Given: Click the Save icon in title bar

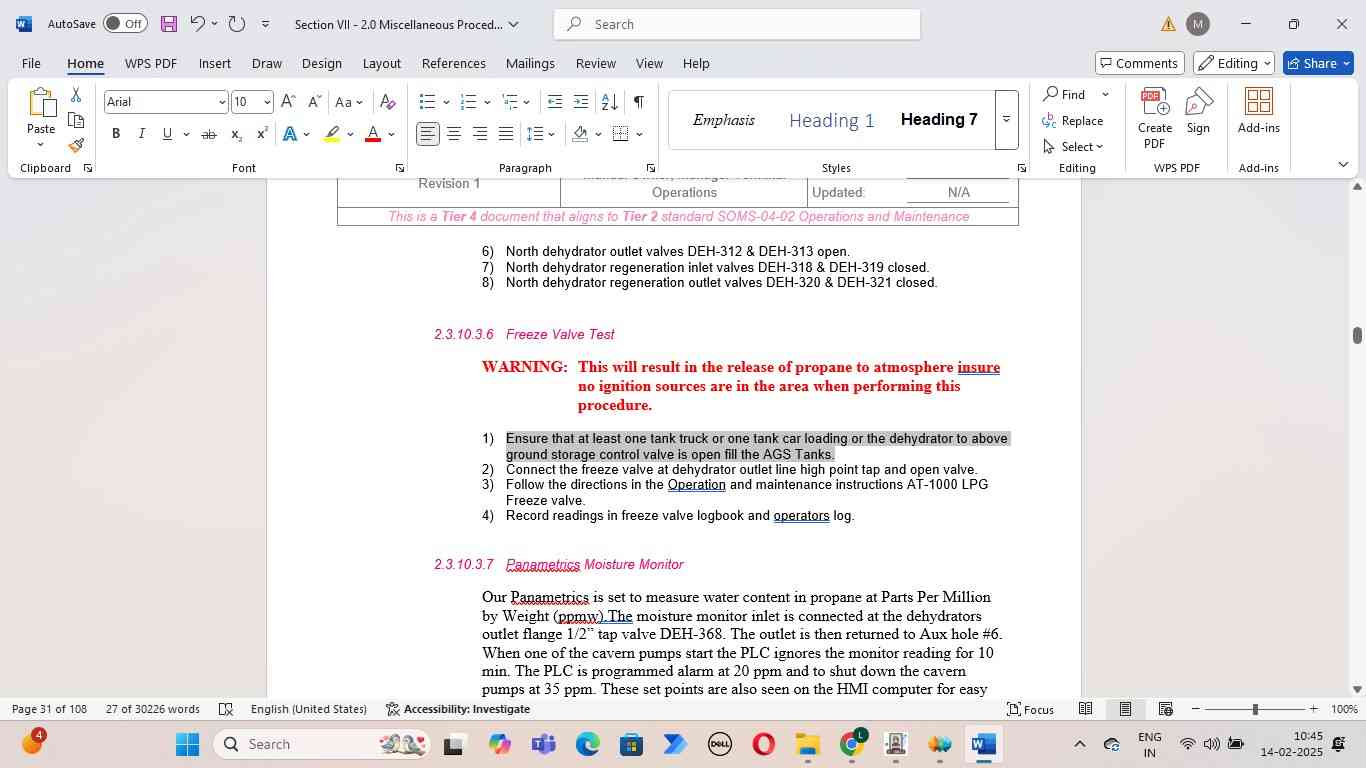Looking at the screenshot, I should click(169, 24).
